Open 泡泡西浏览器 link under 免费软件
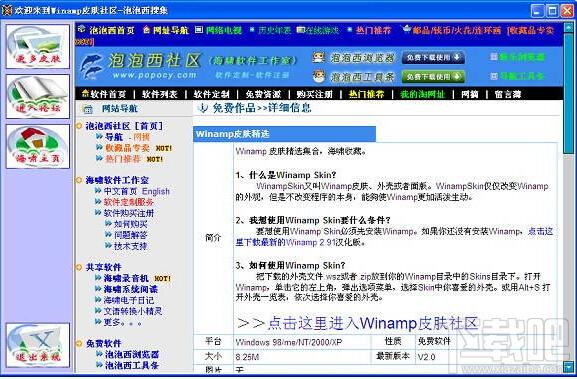The height and width of the screenshot is (379, 577). pyautogui.click(x=132, y=355)
